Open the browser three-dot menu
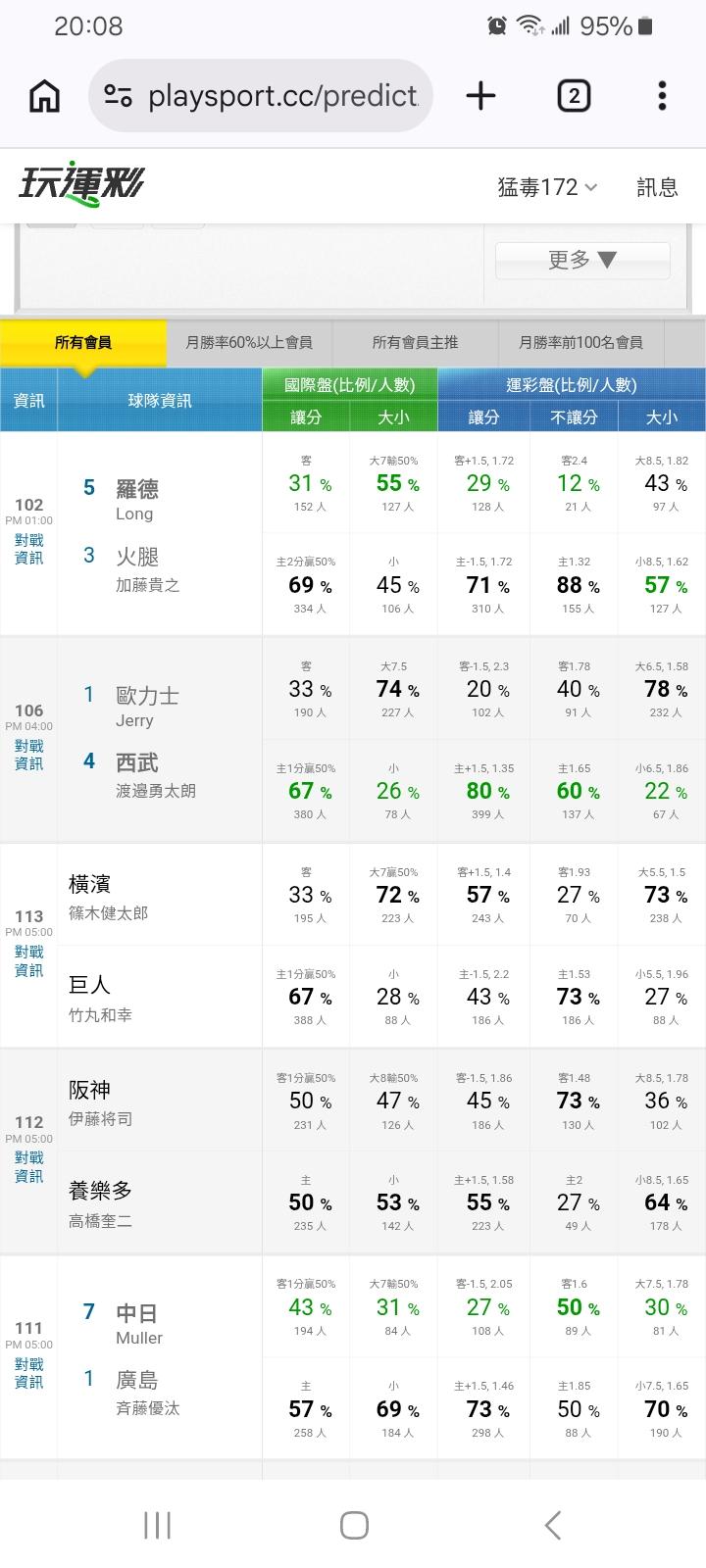Screen dimensions: 706x1568 tap(663, 96)
